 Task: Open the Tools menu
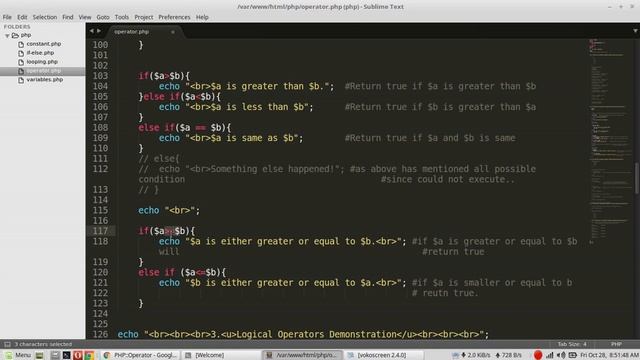coord(122,17)
